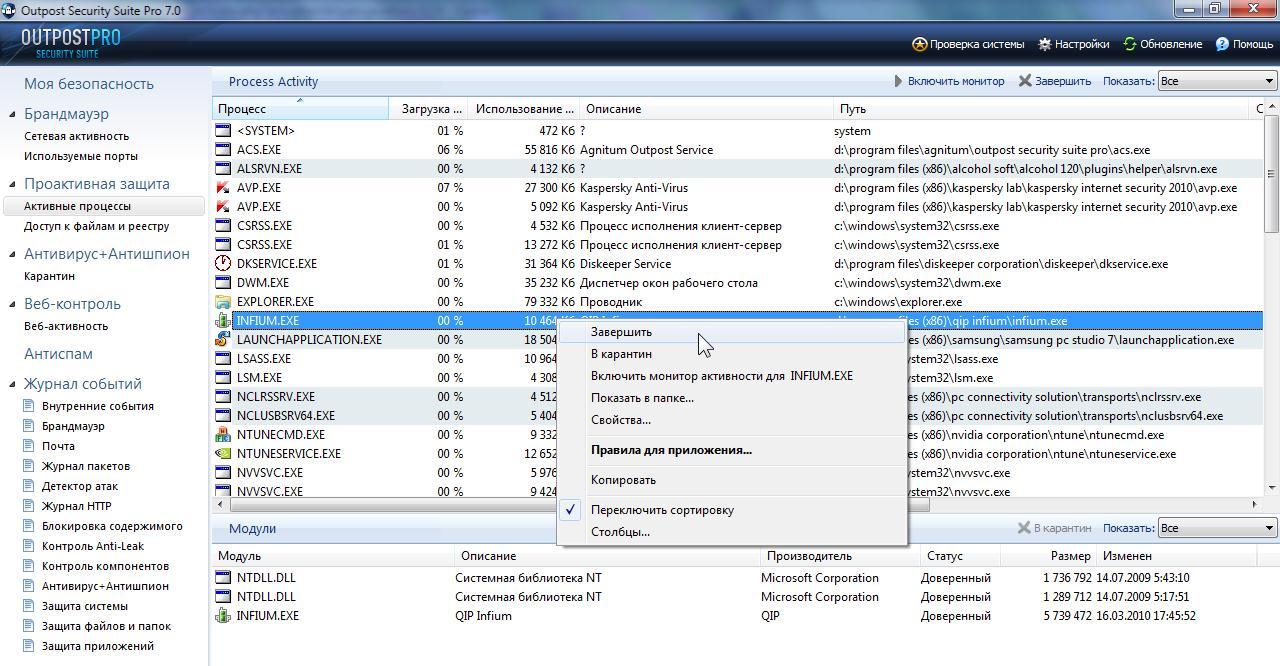Click the Включить монитор arrow icon
This screenshot has width=1280, height=666.
coord(898,81)
